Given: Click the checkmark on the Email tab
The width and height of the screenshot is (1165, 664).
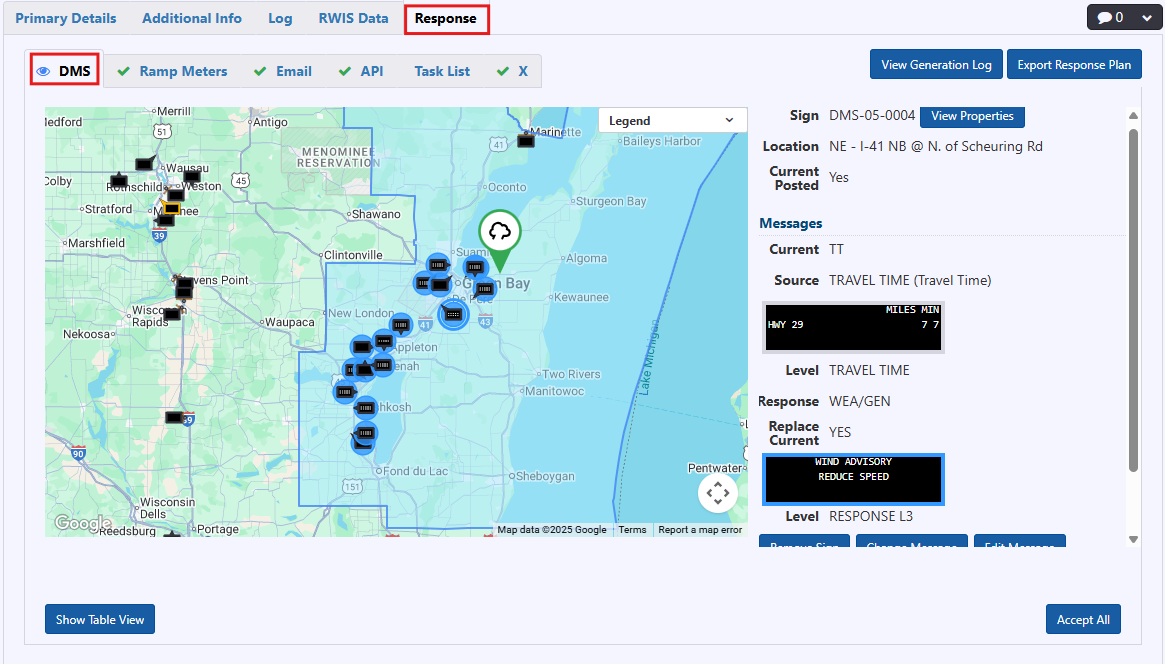Looking at the screenshot, I should tap(260, 71).
